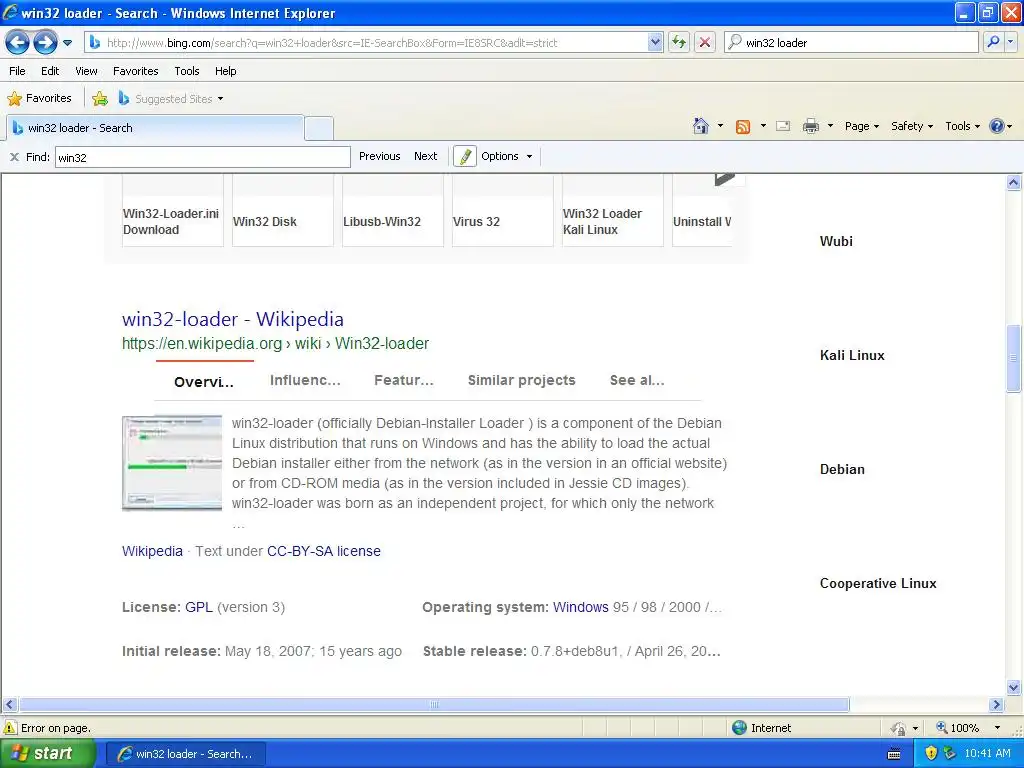The width and height of the screenshot is (1024, 768).
Task: Toggle the highlight matches pencil icon
Action: [464, 157]
